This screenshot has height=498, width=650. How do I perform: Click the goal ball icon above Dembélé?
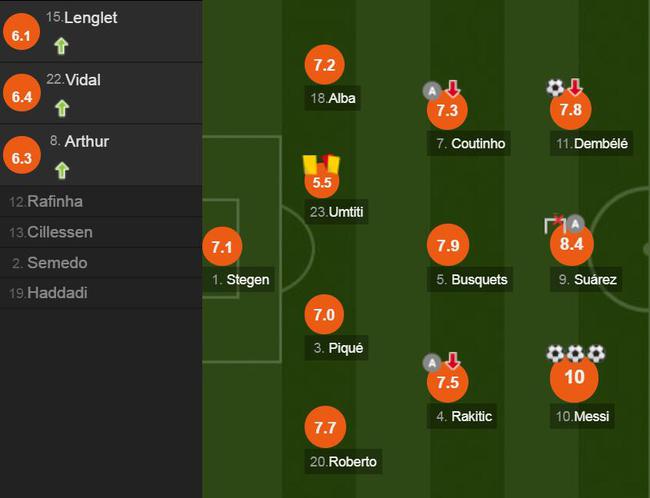tap(555, 89)
